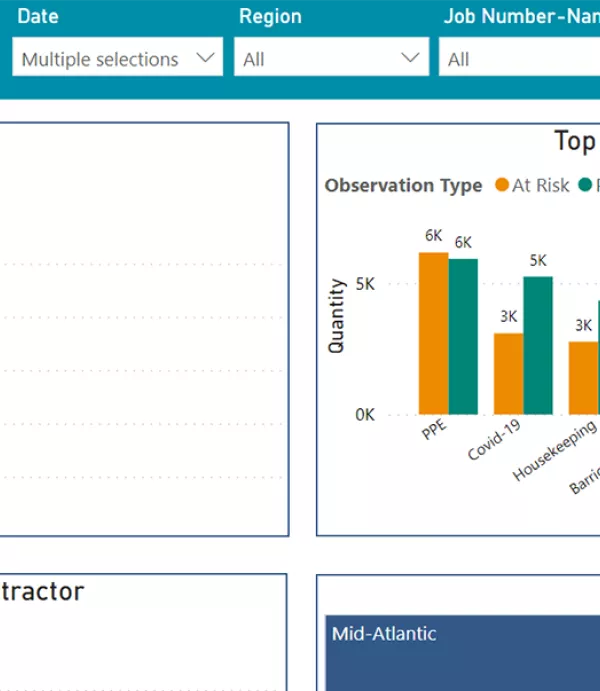This screenshot has height=691, width=600.
Task: Click the green Covid-19 bar
Action: tap(538, 346)
